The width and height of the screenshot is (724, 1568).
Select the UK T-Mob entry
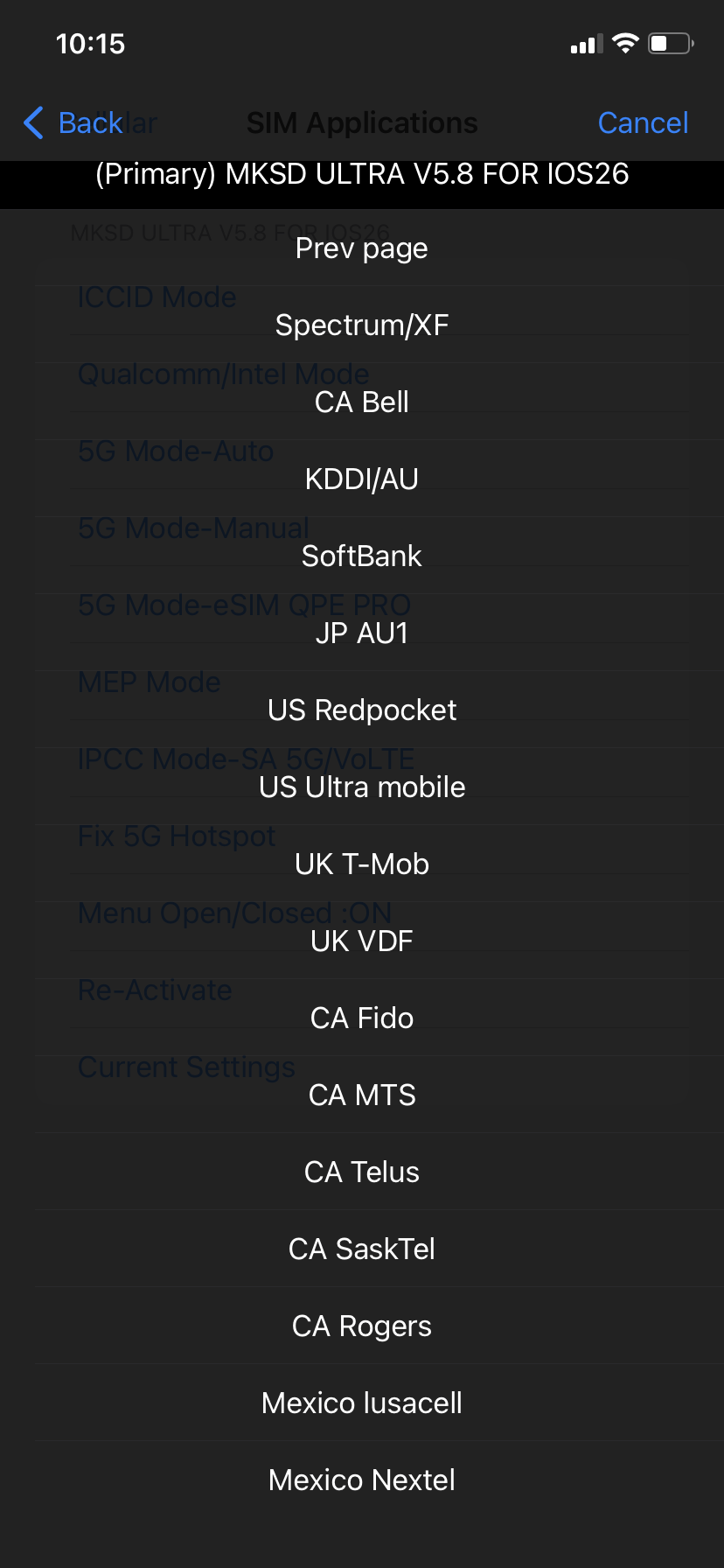(361, 864)
